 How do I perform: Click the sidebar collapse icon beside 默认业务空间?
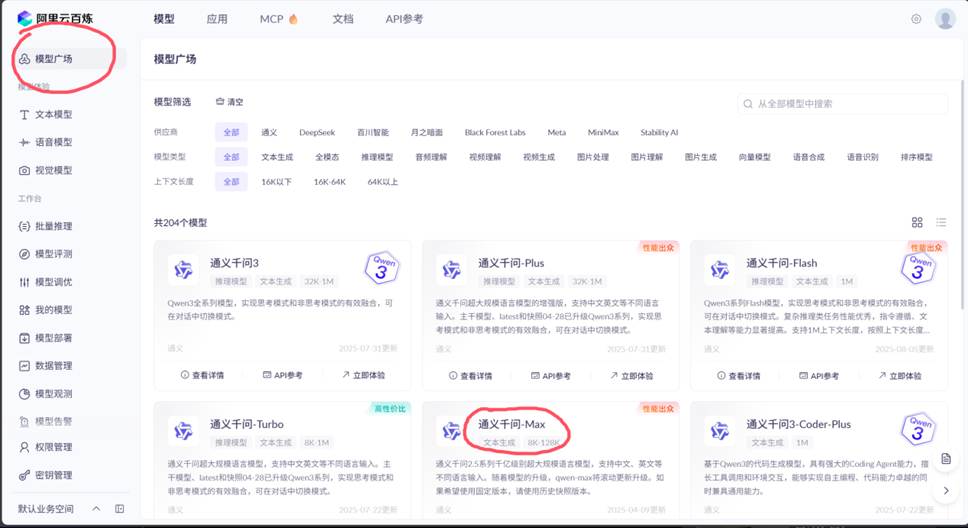[120, 509]
